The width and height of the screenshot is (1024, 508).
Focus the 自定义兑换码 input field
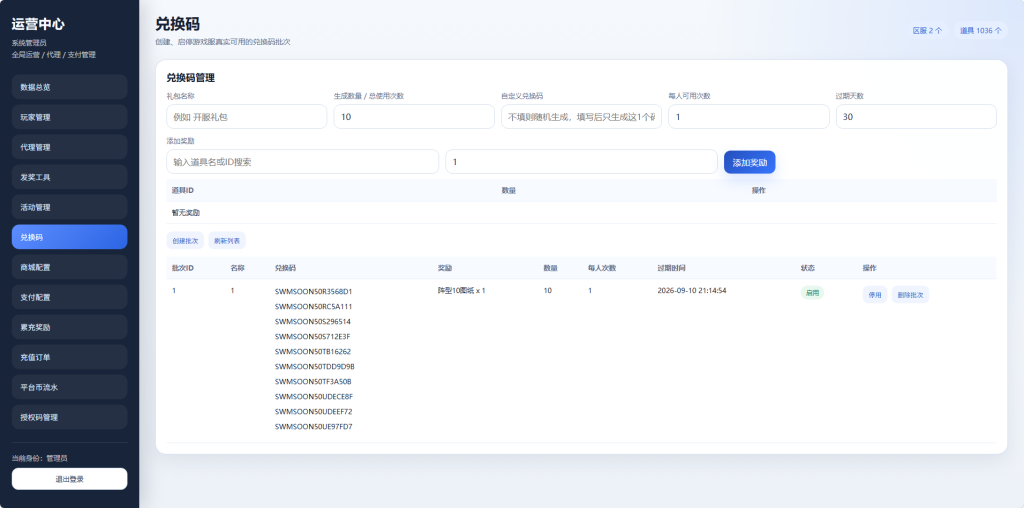581,117
